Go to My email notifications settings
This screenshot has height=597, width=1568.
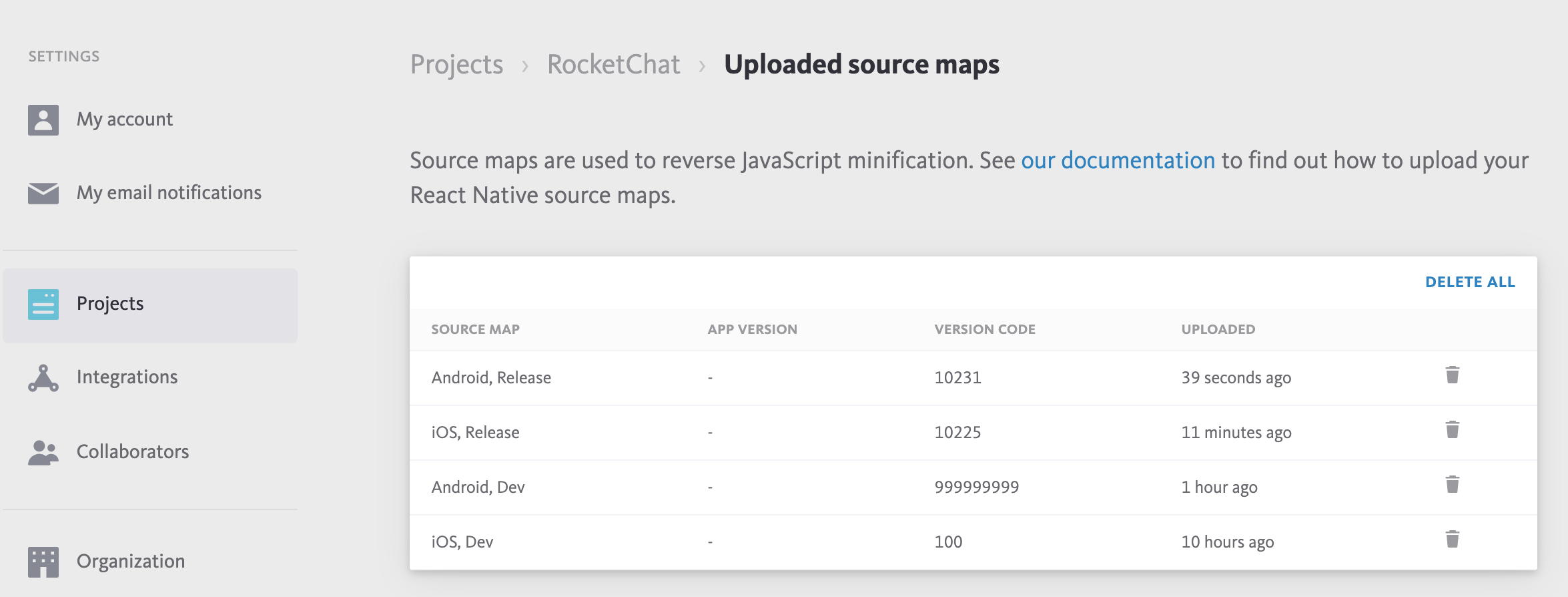[169, 193]
